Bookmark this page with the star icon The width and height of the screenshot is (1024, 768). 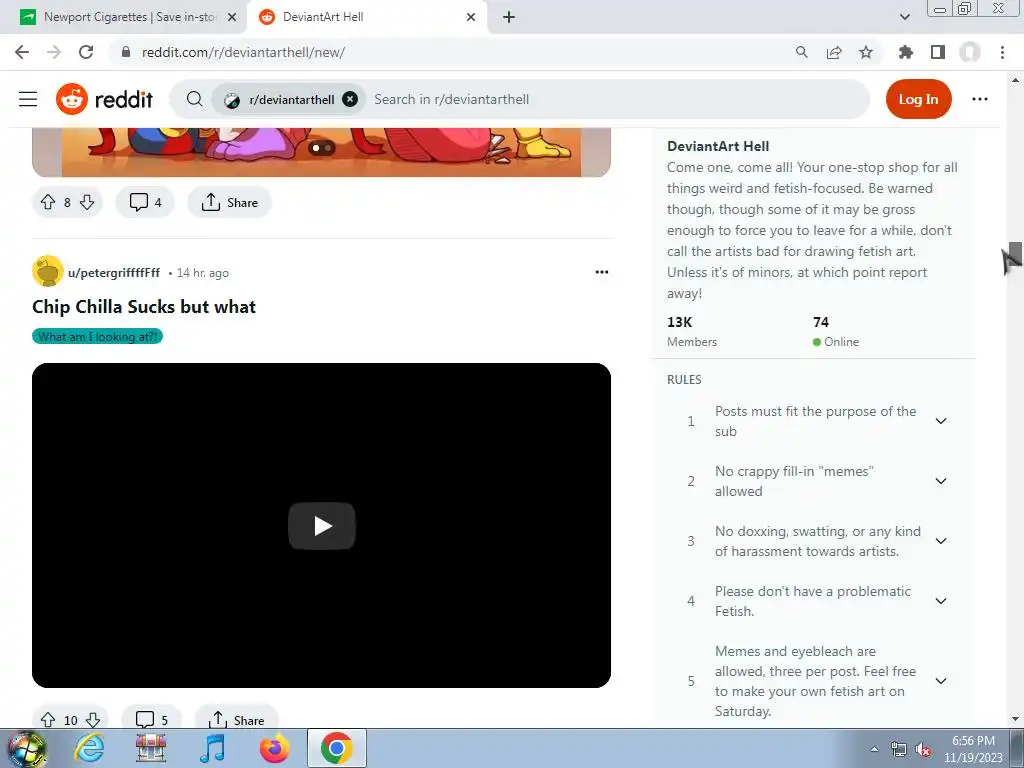866,52
